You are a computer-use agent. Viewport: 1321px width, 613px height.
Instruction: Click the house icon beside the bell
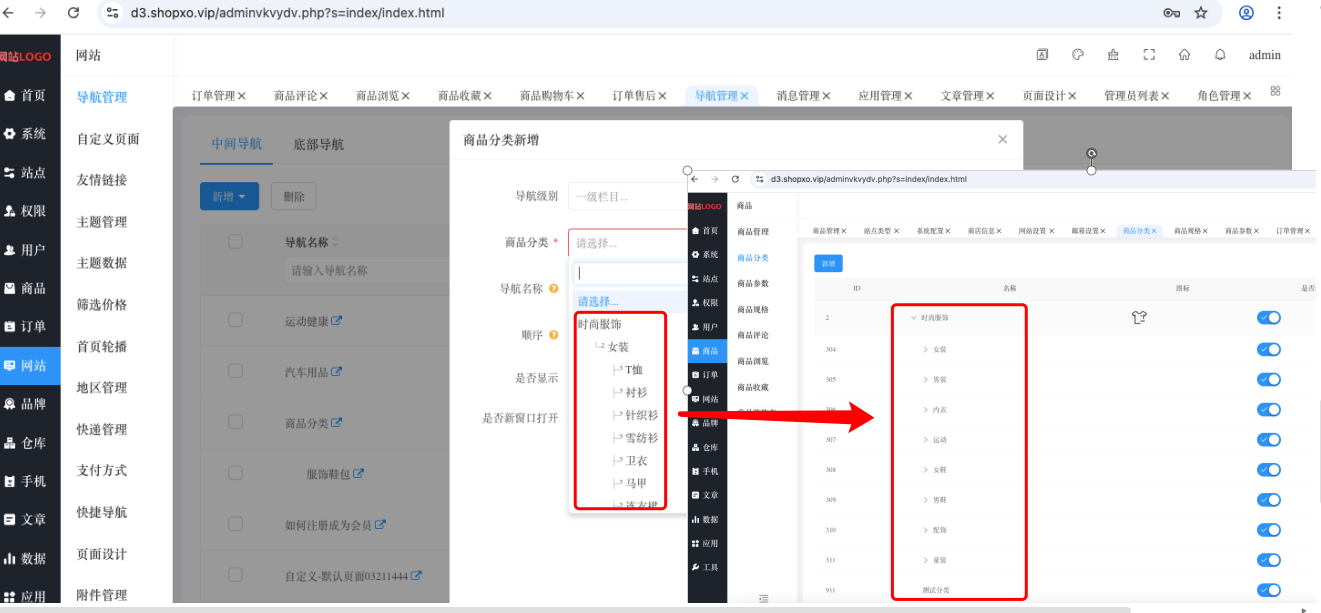click(x=1184, y=55)
